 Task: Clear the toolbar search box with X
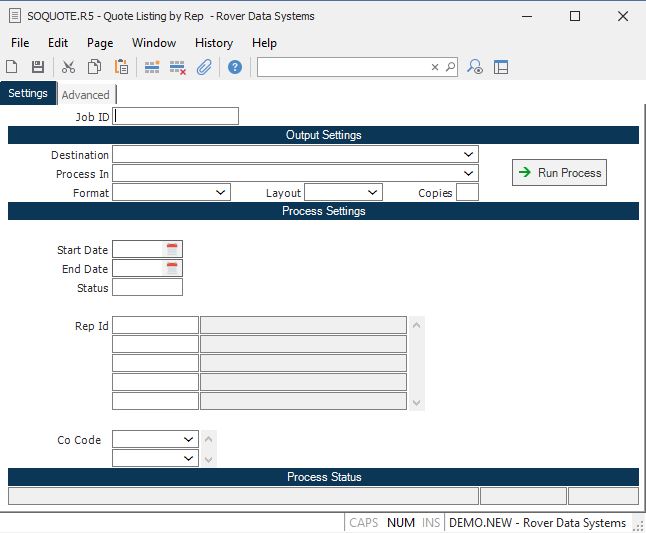435,67
